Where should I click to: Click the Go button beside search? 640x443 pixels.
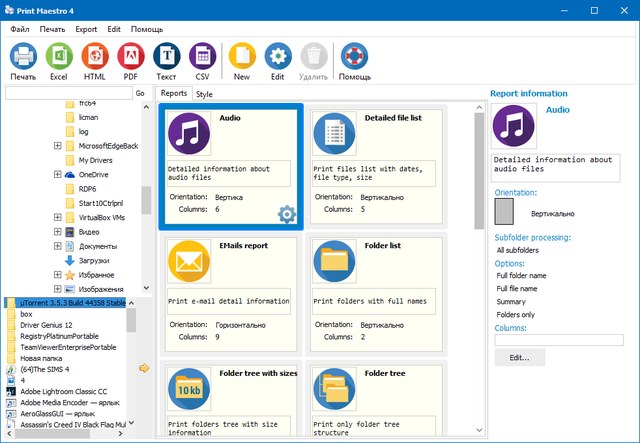tap(140, 93)
